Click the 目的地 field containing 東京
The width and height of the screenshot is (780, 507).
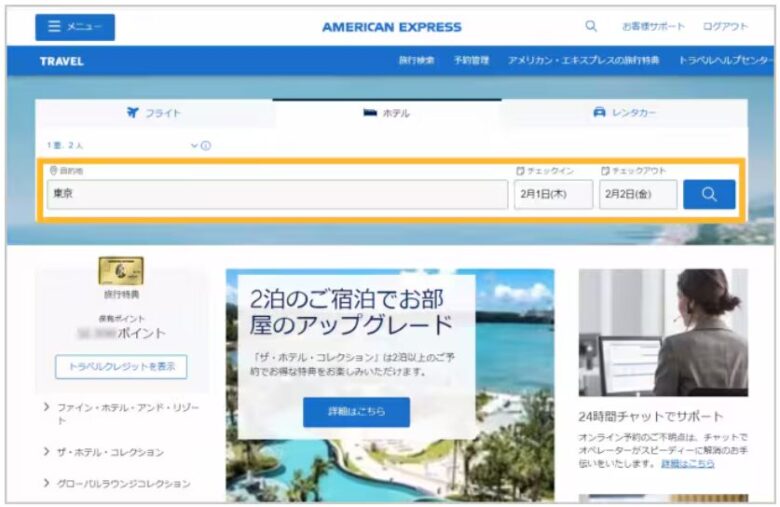click(x=277, y=194)
